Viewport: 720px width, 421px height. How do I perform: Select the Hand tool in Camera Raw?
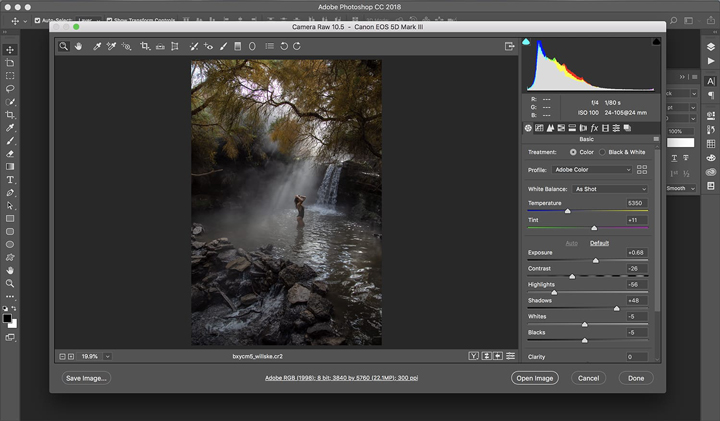(x=79, y=46)
